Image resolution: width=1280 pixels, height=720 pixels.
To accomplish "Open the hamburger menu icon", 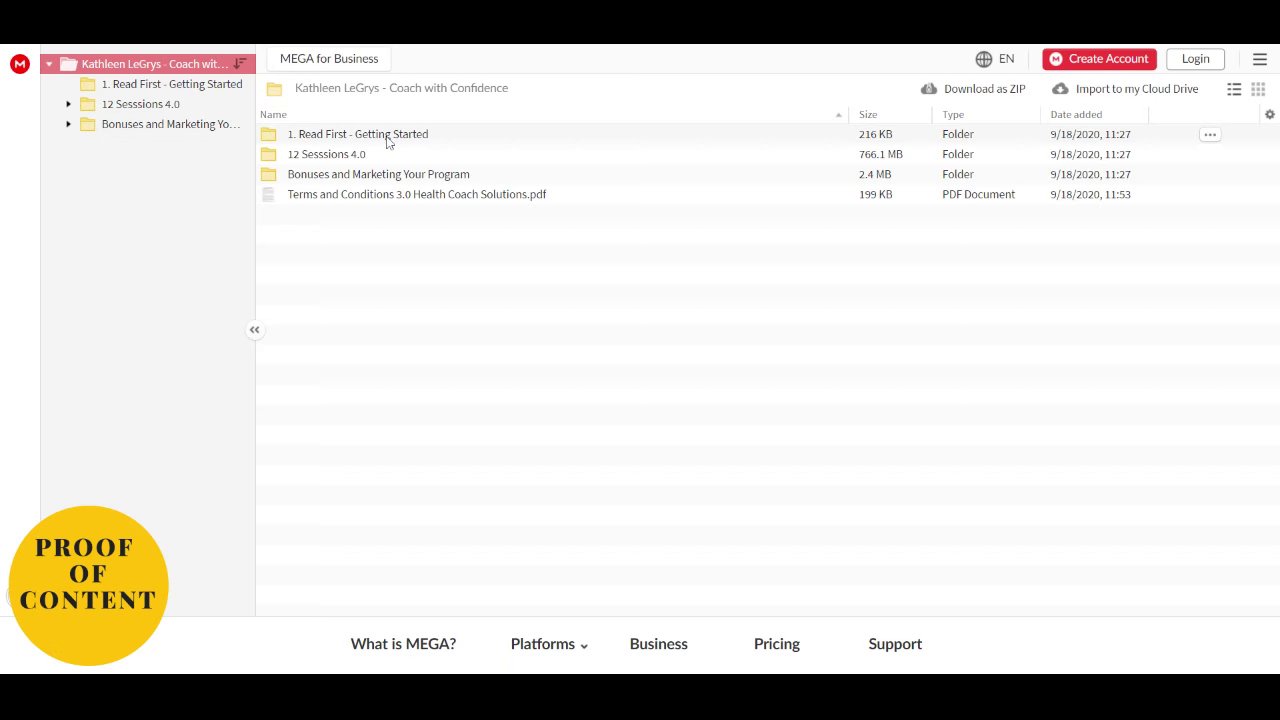I will [1260, 60].
